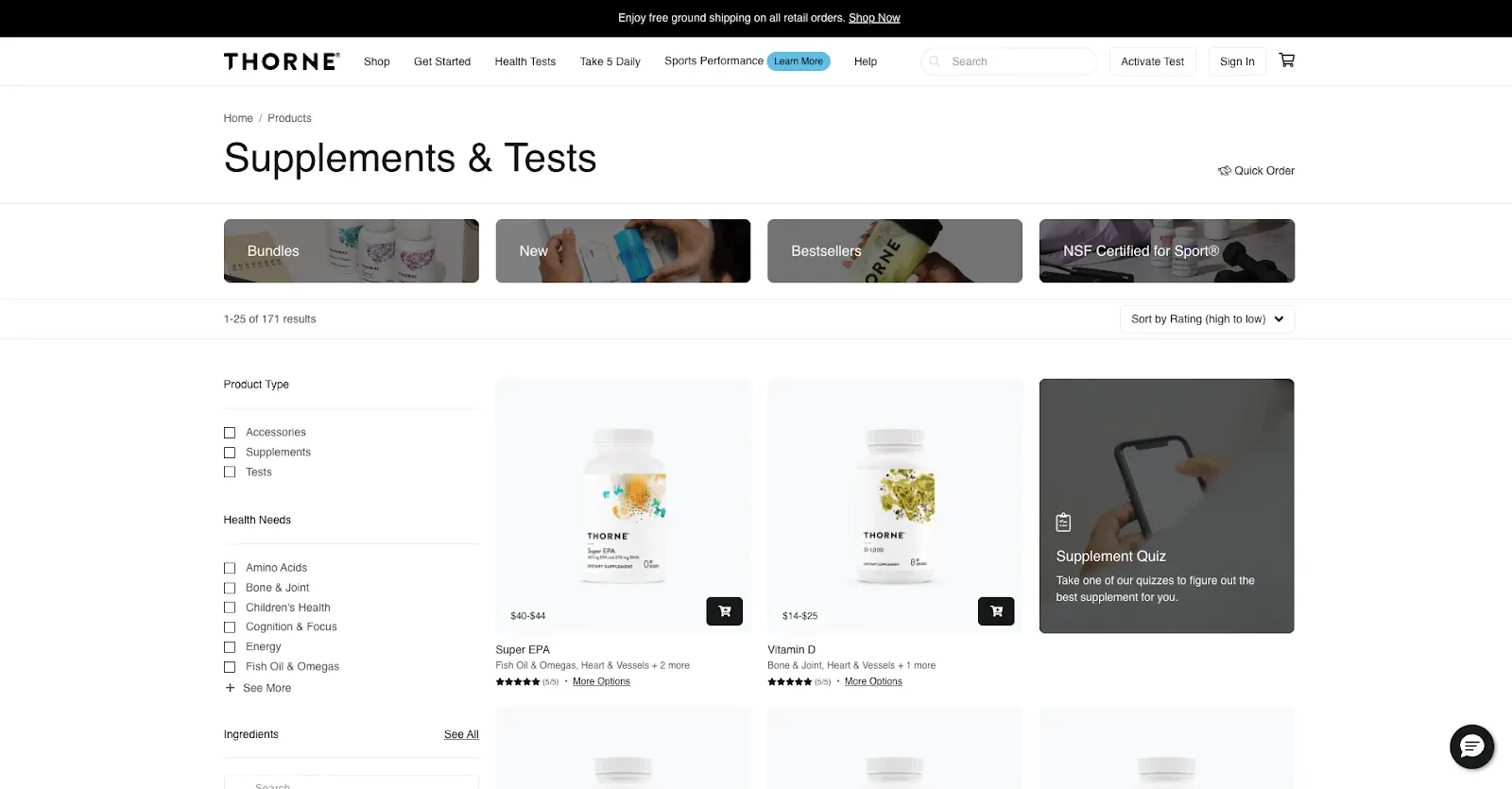Open the shopping cart icon

pos(1286,60)
